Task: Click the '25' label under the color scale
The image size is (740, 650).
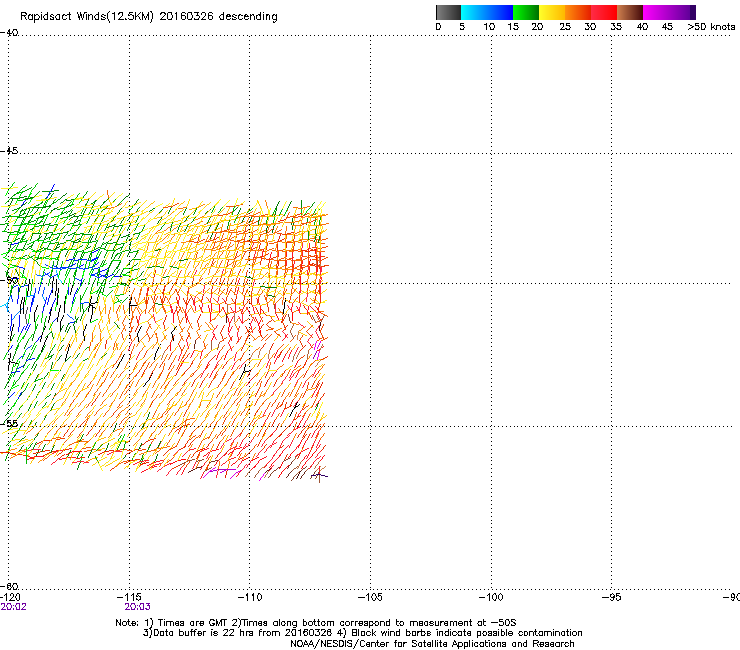Action: pos(565,27)
